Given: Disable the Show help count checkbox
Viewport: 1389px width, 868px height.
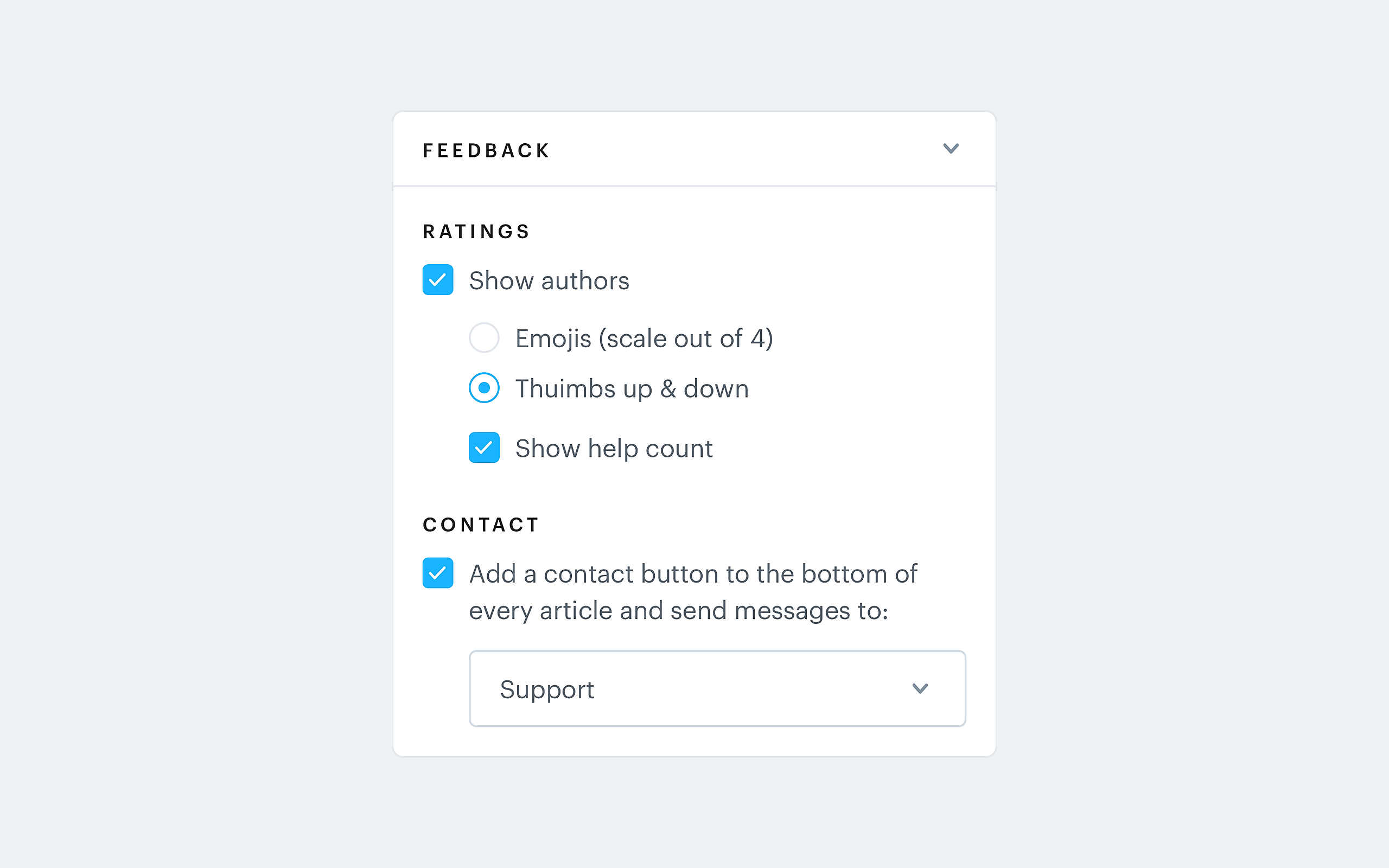Looking at the screenshot, I should 484,448.
